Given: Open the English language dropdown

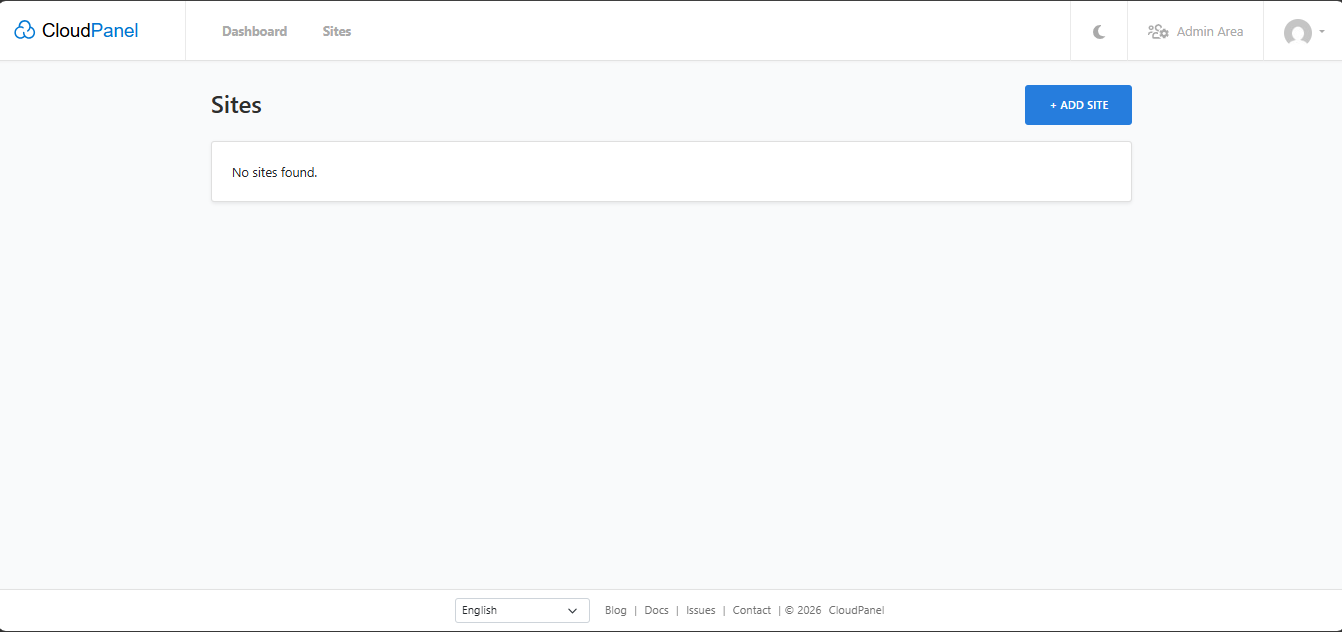Looking at the screenshot, I should (x=510, y=610).
